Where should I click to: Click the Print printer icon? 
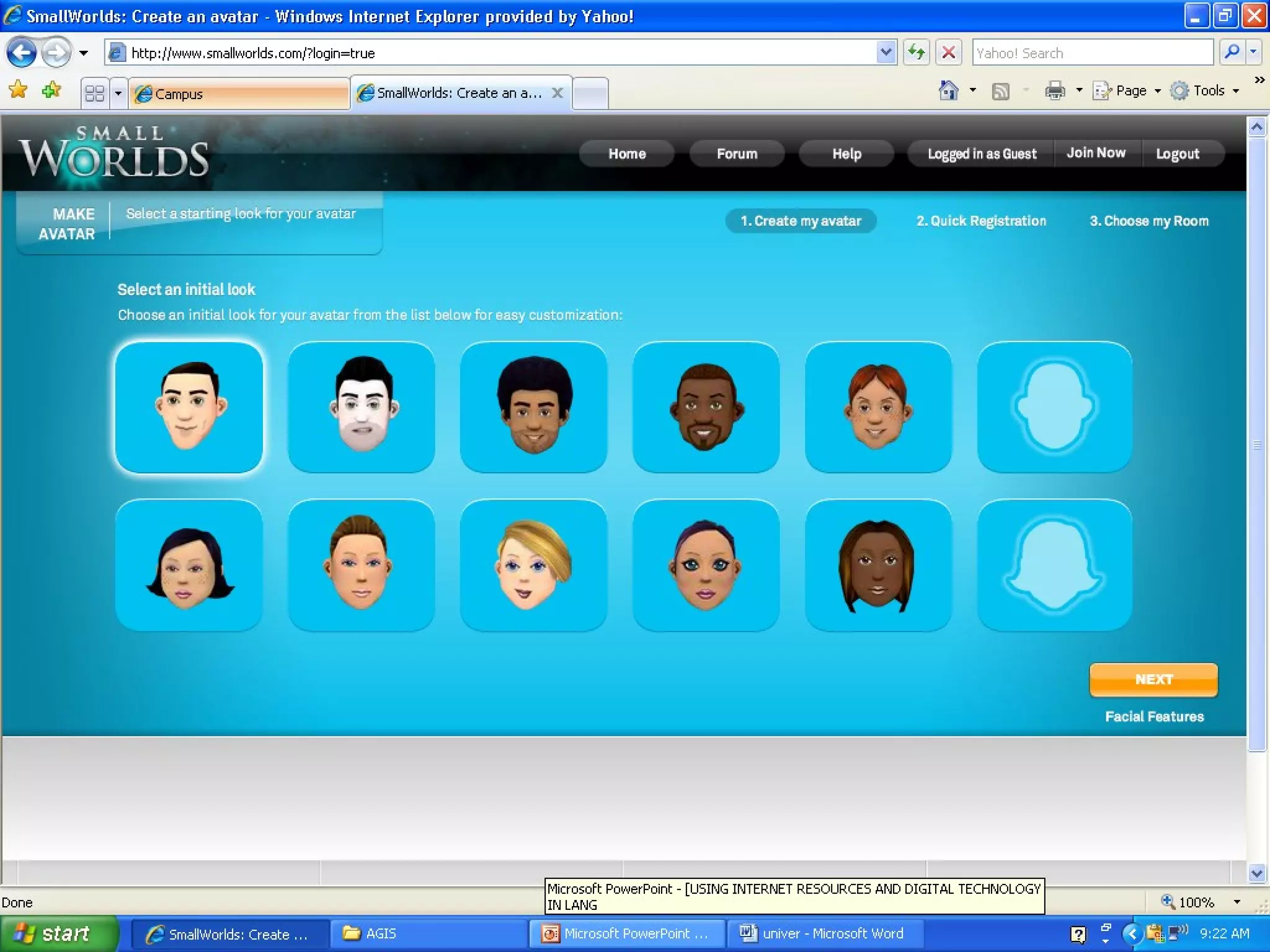[1055, 91]
